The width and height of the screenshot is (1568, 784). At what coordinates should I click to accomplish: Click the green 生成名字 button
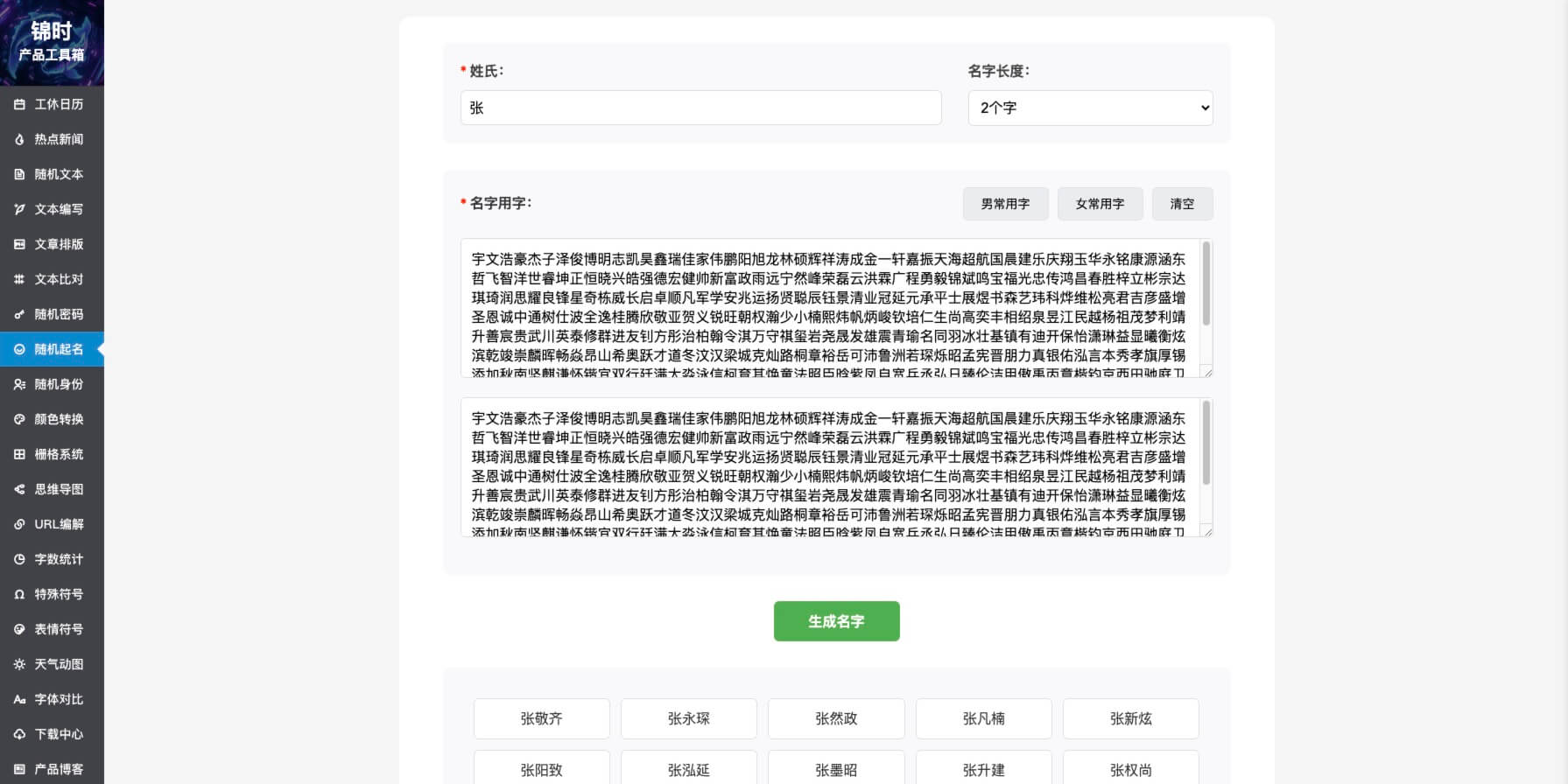836,621
